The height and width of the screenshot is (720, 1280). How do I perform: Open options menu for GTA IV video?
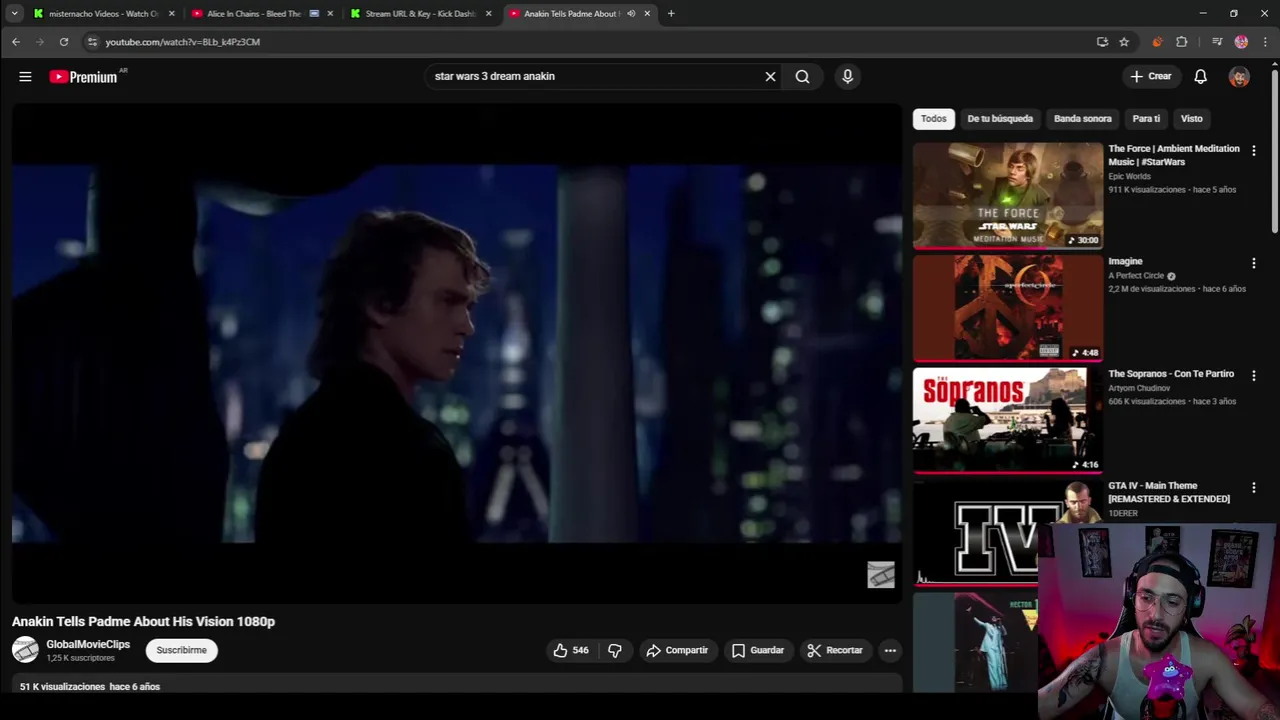[1253, 488]
